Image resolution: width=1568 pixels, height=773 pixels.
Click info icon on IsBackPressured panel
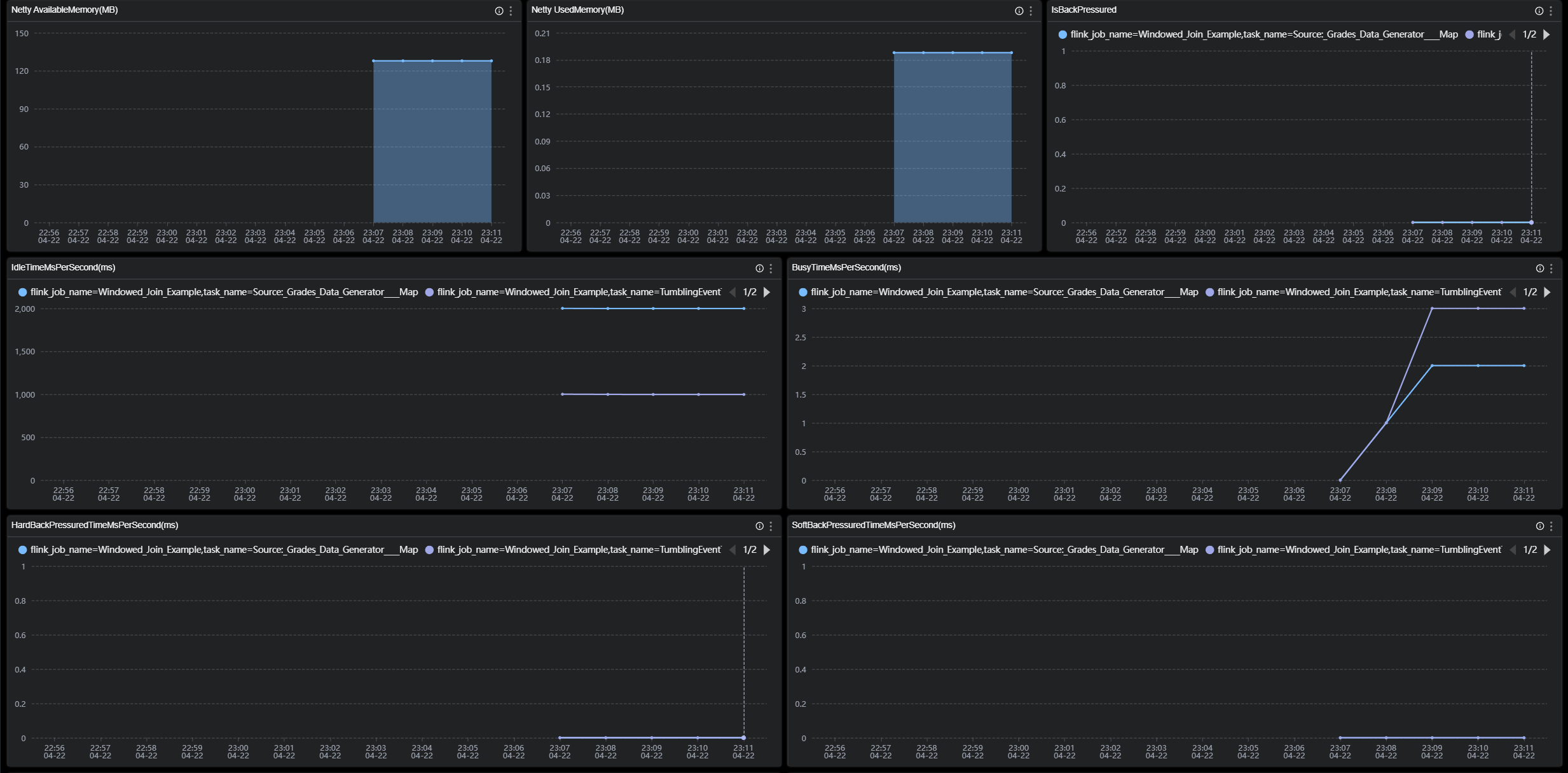[1539, 11]
